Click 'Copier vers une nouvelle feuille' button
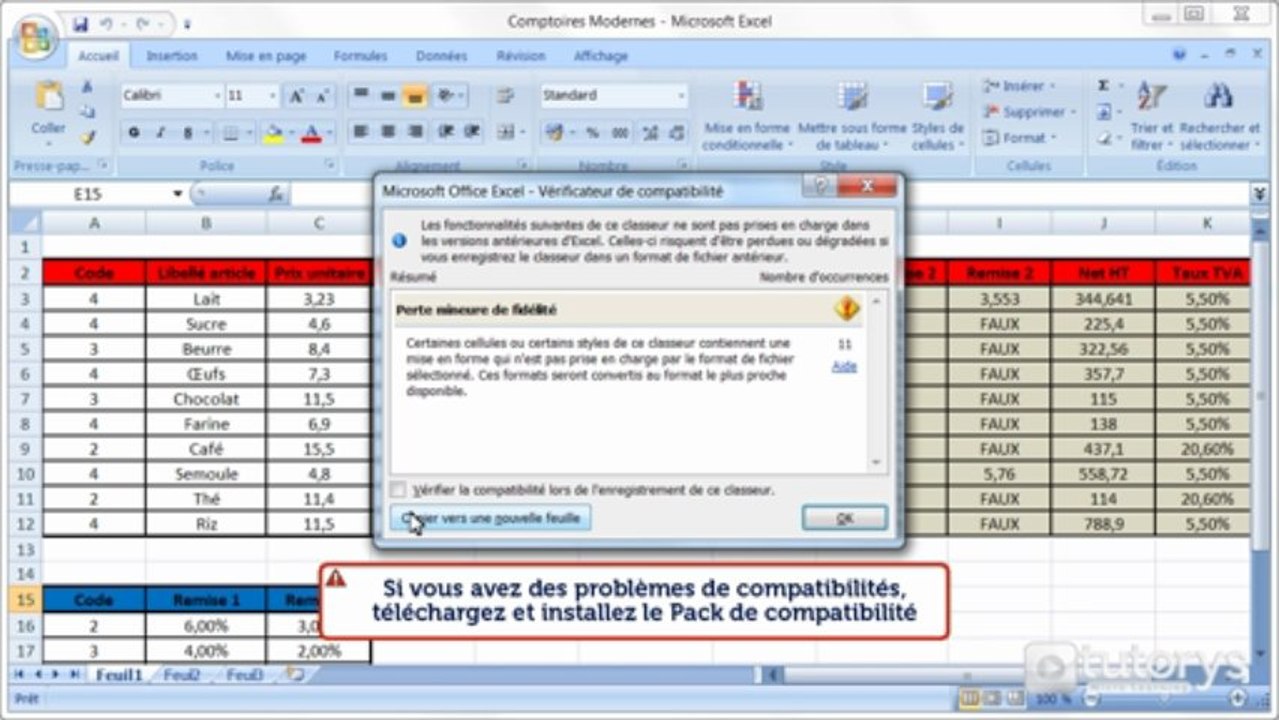The height and width of the screenshot is (720, 1279). point(490,518)
